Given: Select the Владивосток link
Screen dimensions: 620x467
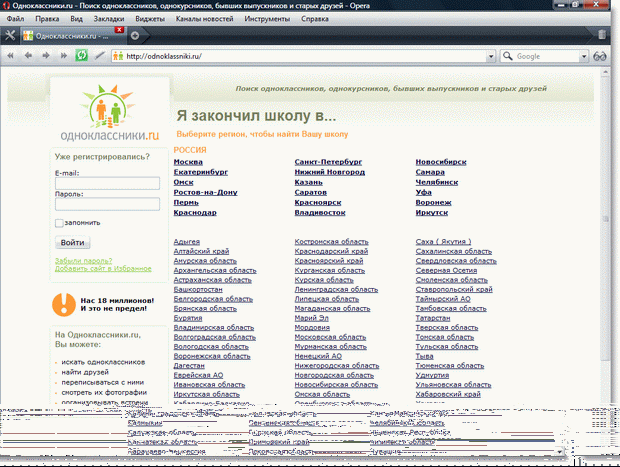Looking at the screenshot, I should pos(320,213).
